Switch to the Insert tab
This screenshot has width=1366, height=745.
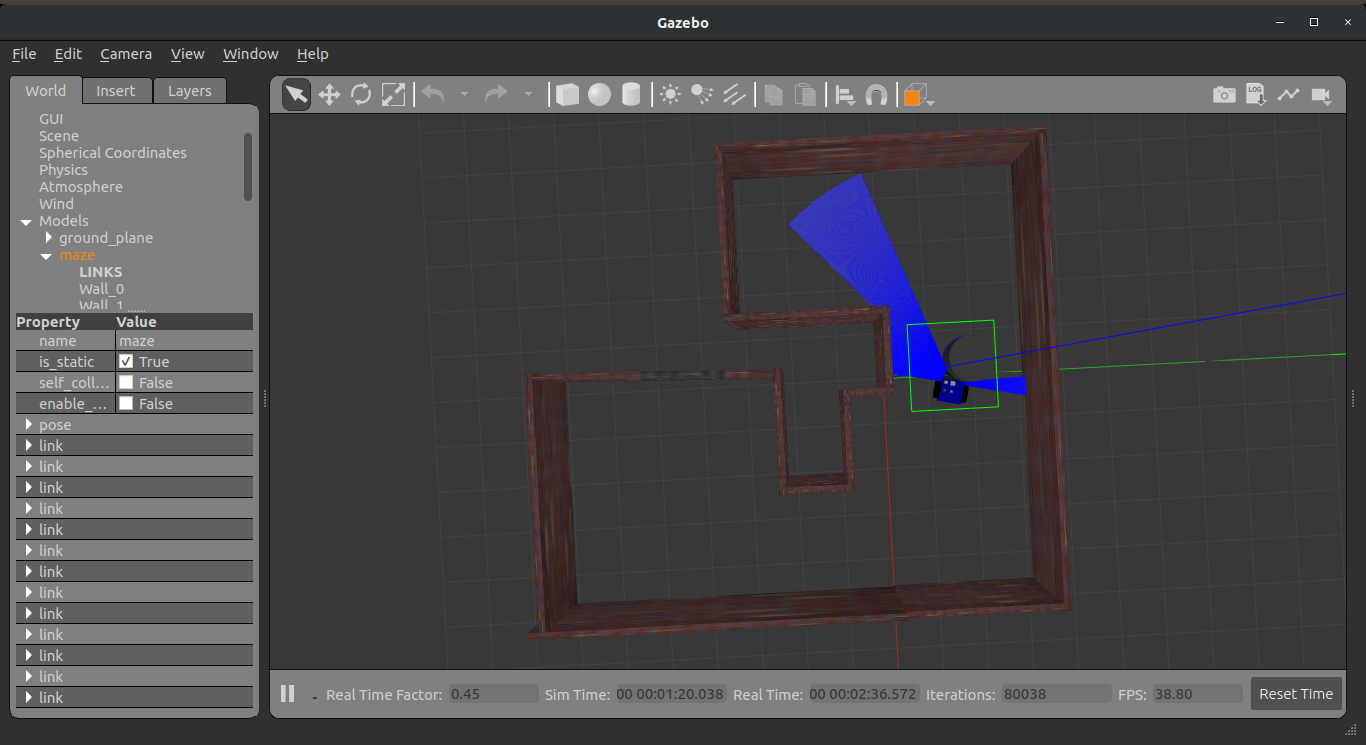pos(116,91)
